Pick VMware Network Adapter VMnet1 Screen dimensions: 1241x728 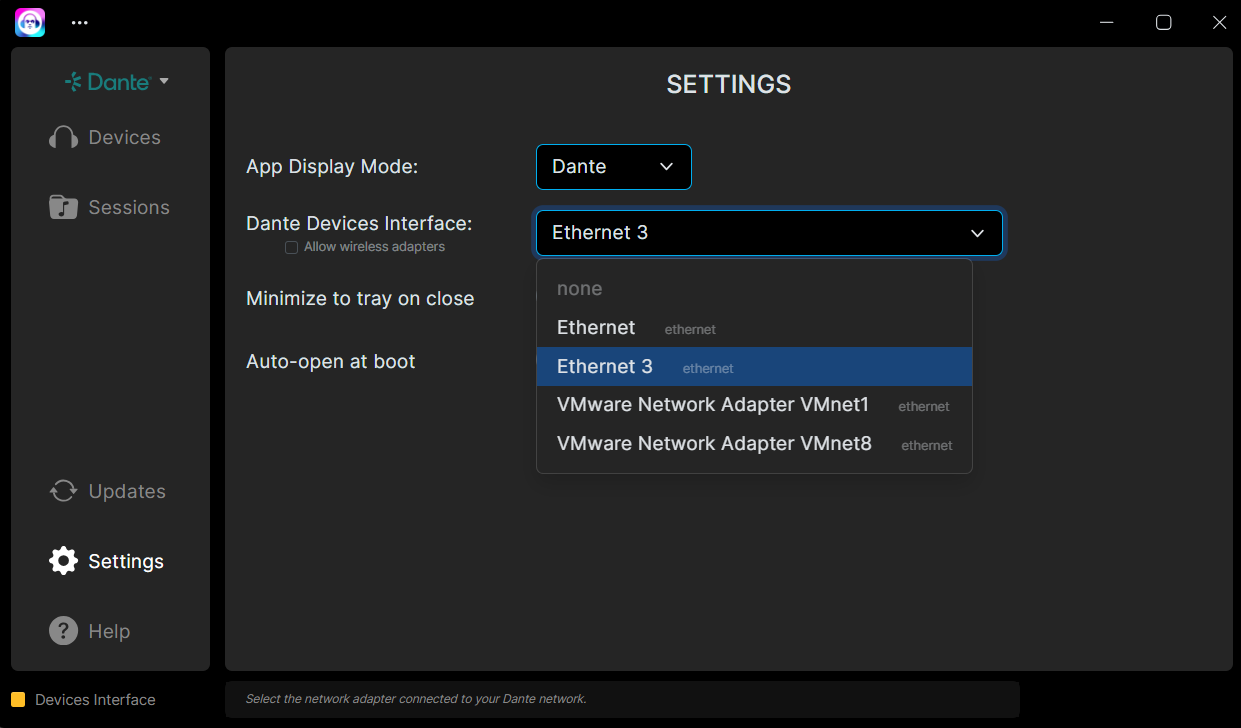(x=754, y=405)
